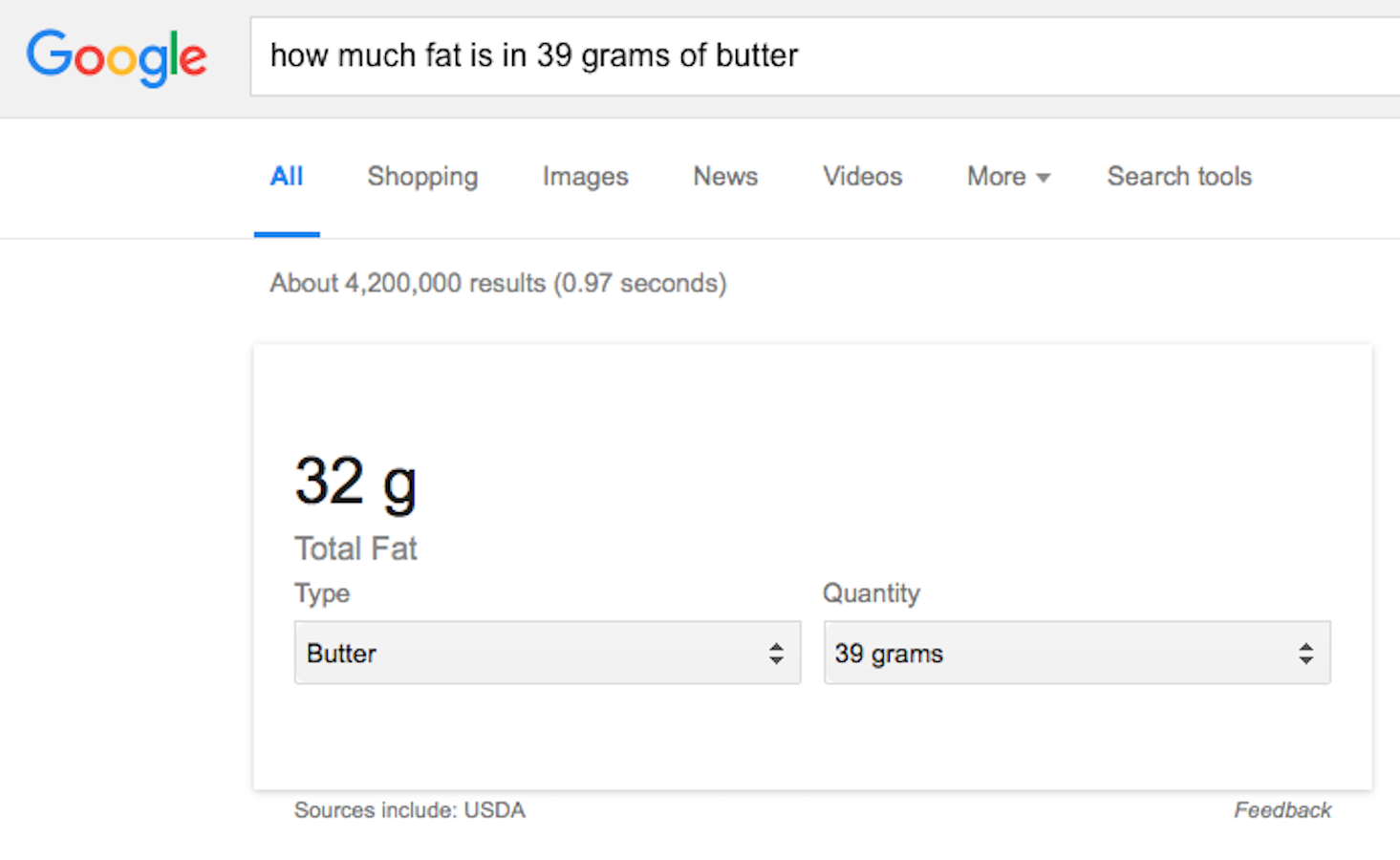1400x860 pixels.
Task: Click the 32 g fat result
Action: [355, 482]
